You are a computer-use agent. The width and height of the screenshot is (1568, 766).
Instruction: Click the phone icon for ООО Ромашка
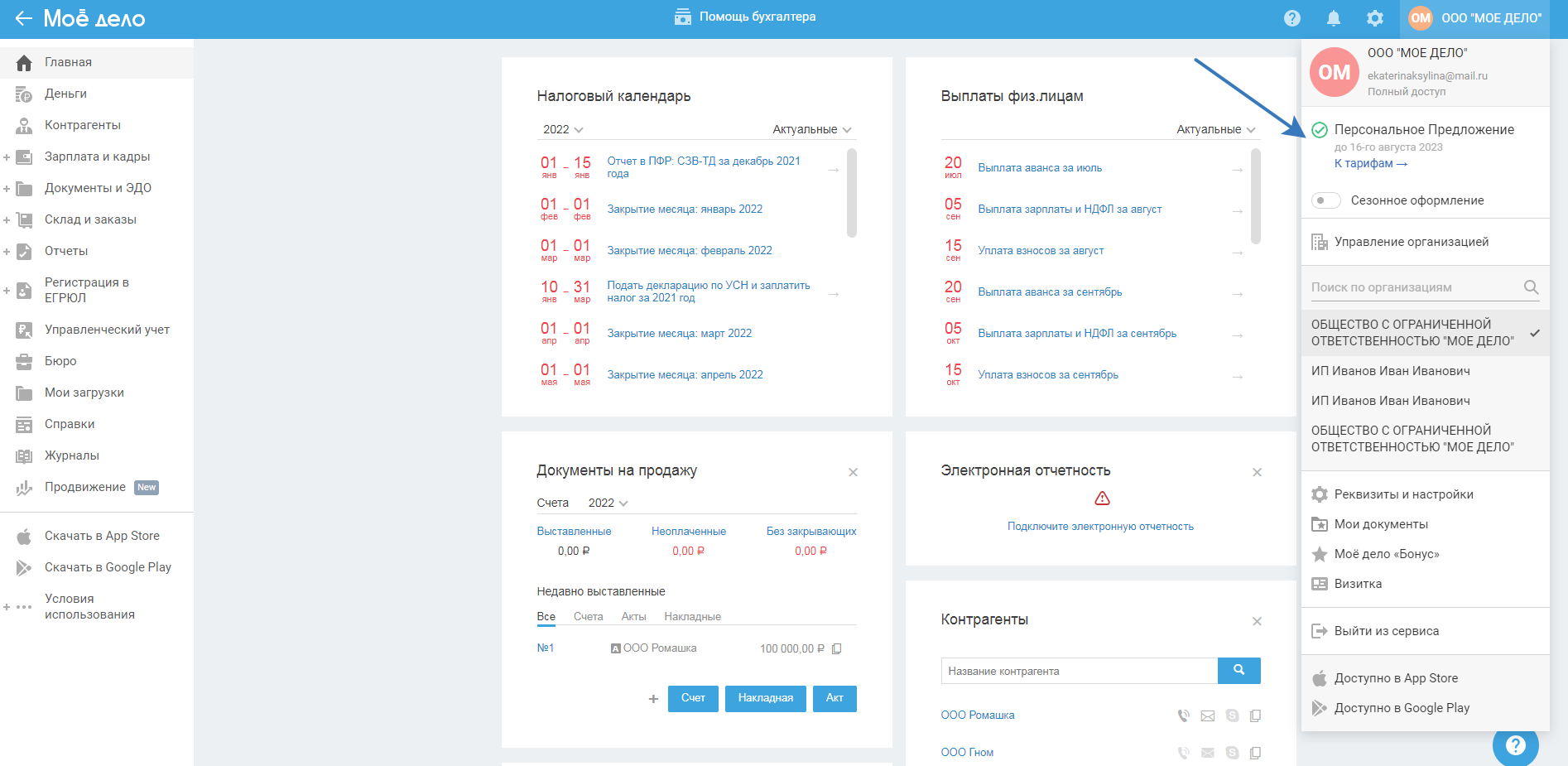tap(1184, 715)
